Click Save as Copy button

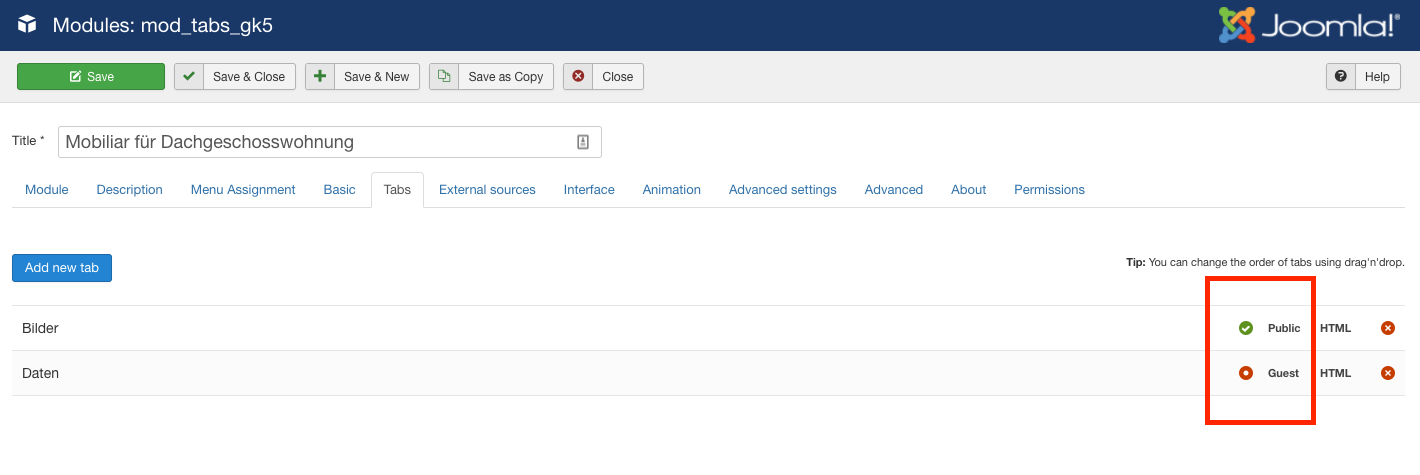coord(491,77)
